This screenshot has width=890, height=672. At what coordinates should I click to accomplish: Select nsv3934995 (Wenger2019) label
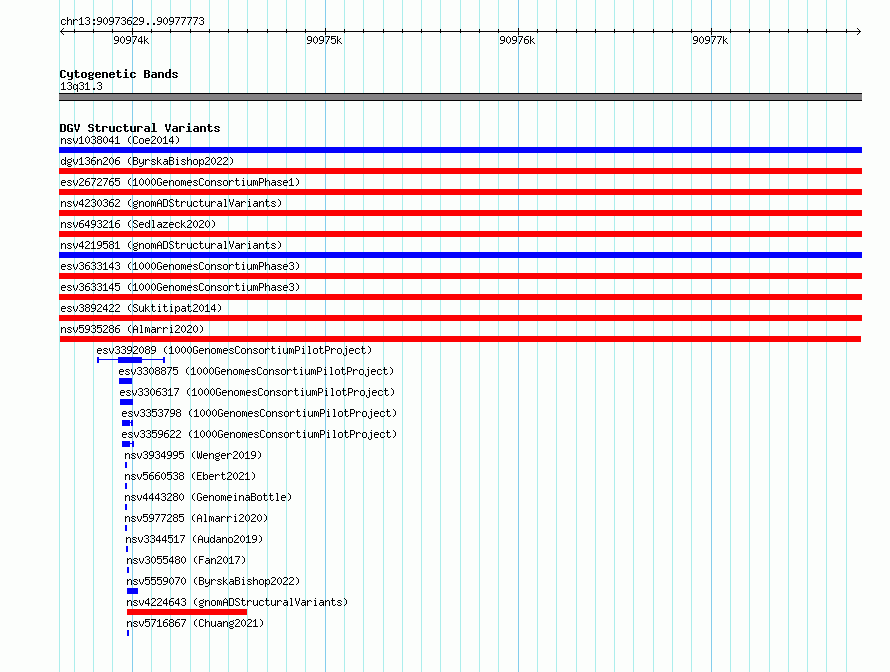point(193,455)
